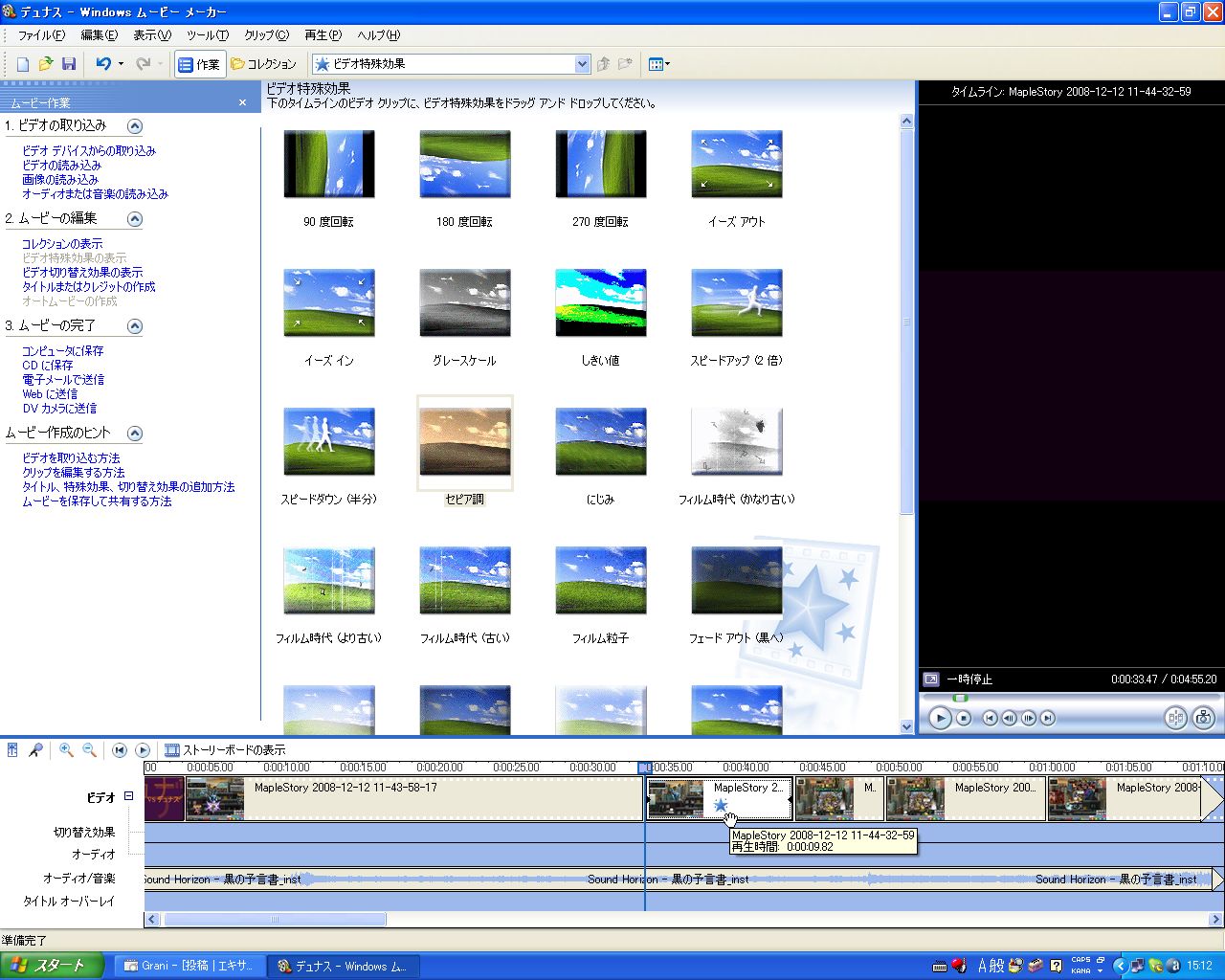Open the undo history dropdown arrow
The height and width of the screenshot is (980, 1225).
[x=121, y=64]
